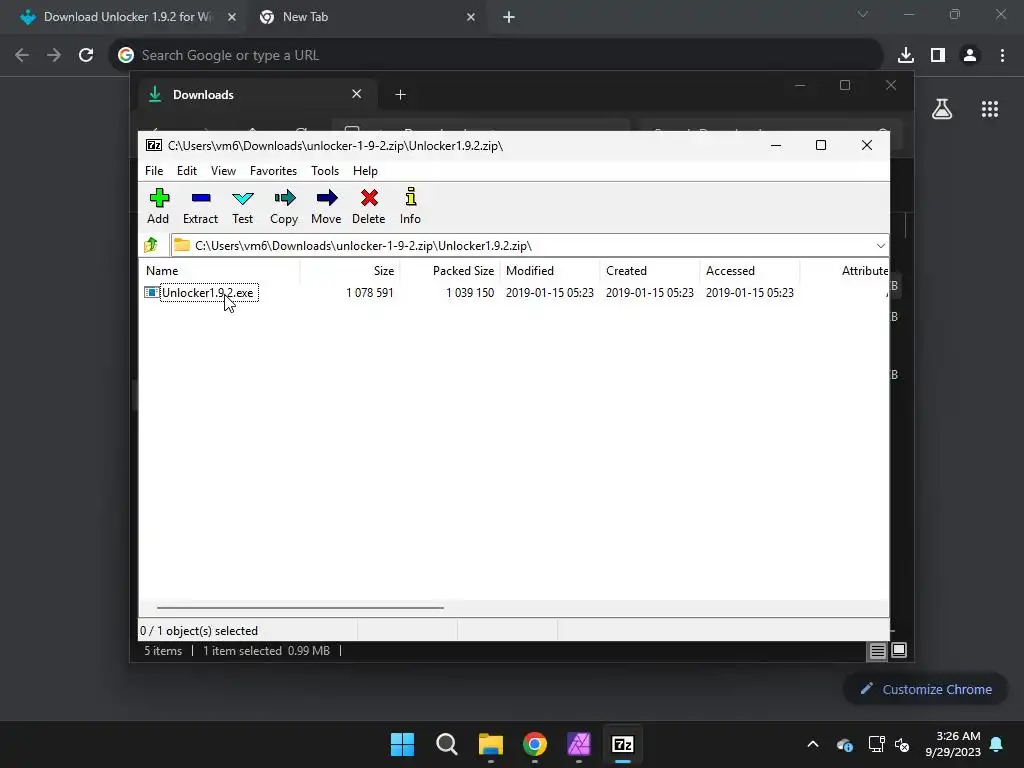The image size is (1024, 768).
Task: Click the Chrome back arrow
Action: click(22, 55)
